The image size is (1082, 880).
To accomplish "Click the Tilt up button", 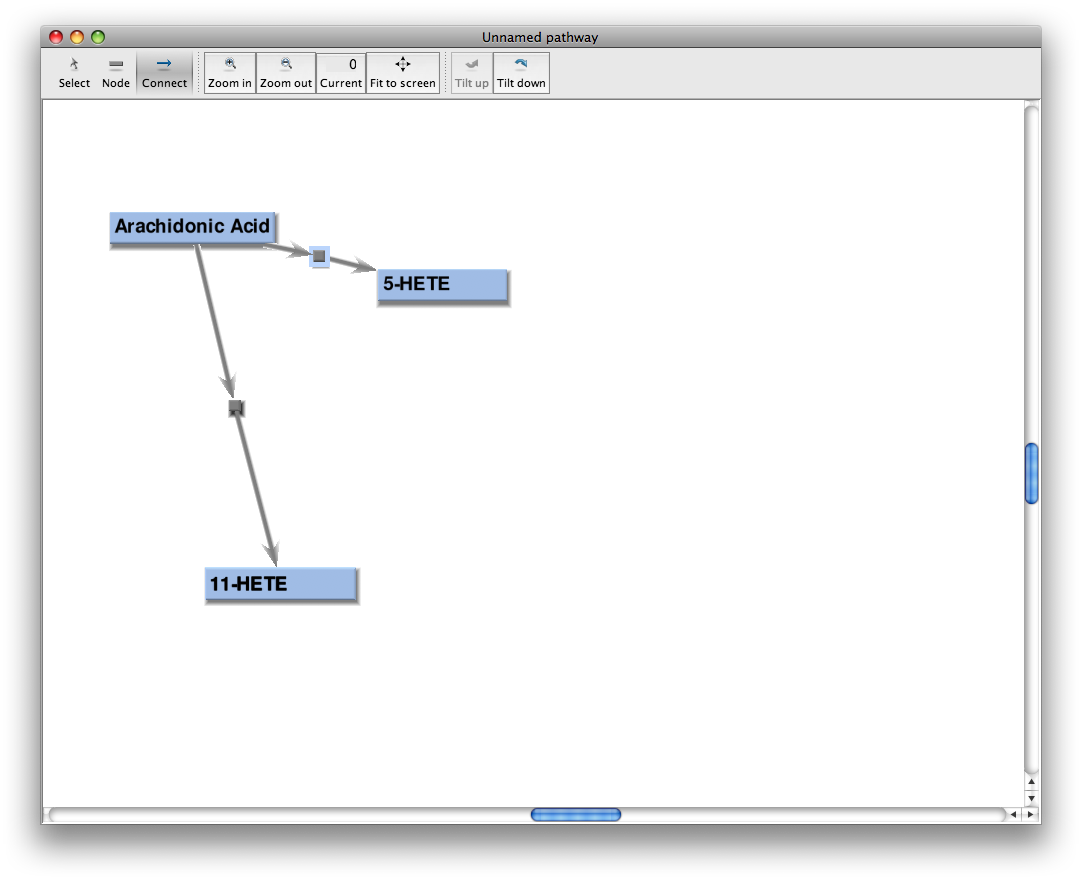I will pos(472,73).
